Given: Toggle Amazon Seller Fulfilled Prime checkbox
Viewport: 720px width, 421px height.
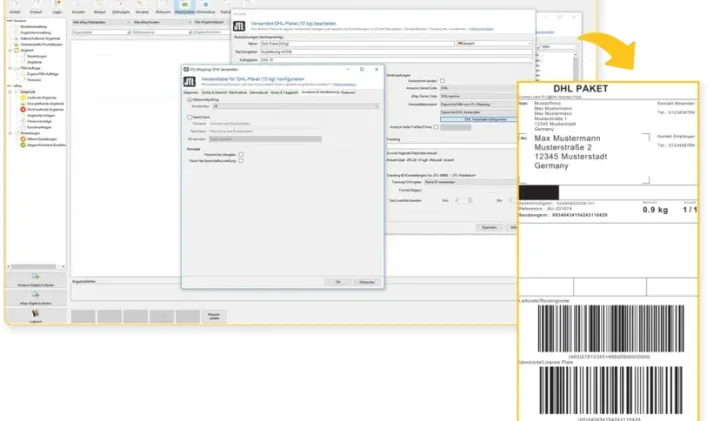Looking at the screenshot, I should point(436,127).
